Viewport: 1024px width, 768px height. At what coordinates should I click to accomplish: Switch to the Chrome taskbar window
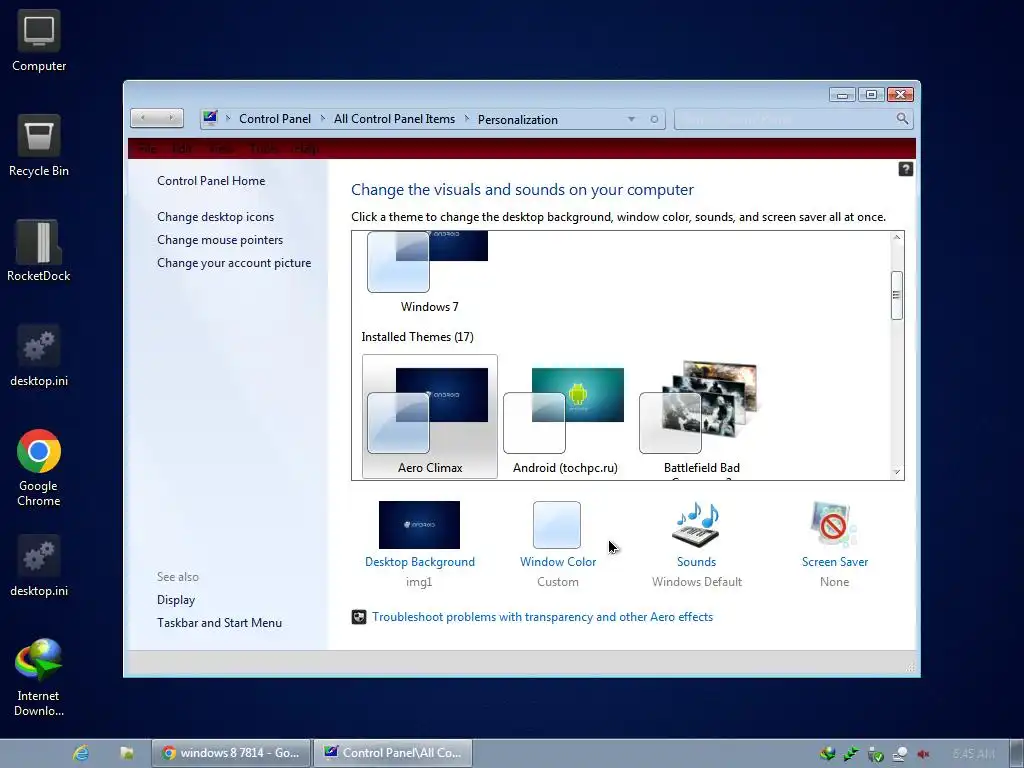[231, 753]
